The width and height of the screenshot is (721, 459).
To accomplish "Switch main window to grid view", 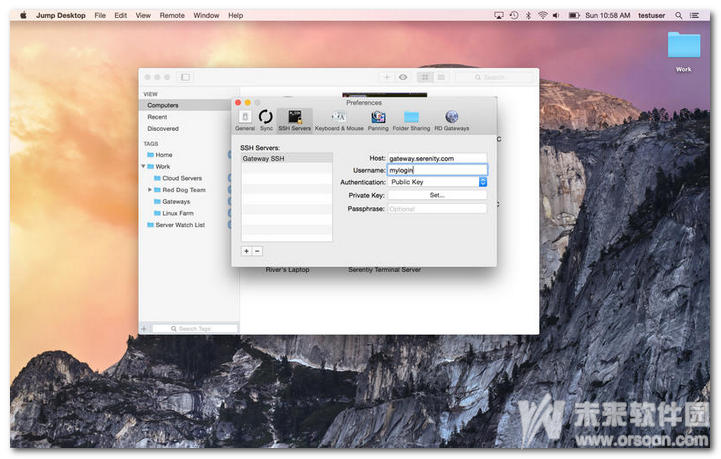I will (425, 77).
